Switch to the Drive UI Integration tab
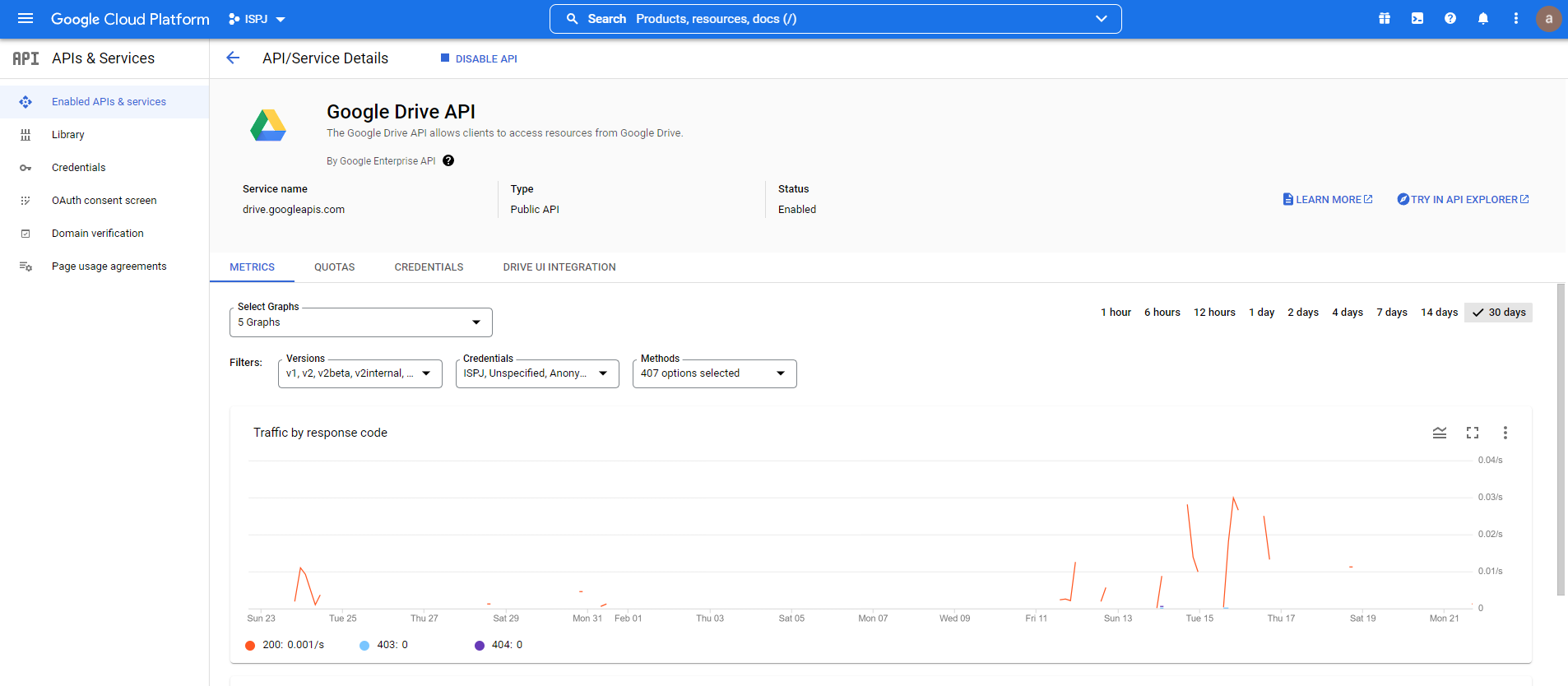This screenshot has width=1568, height=686. [x=559, y=267]
